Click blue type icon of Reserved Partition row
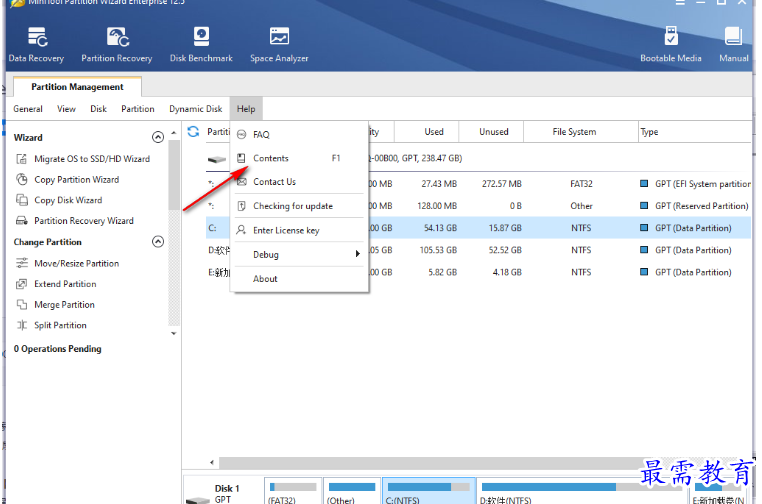Viewport: 762px width, 504px height. (644, 206)
